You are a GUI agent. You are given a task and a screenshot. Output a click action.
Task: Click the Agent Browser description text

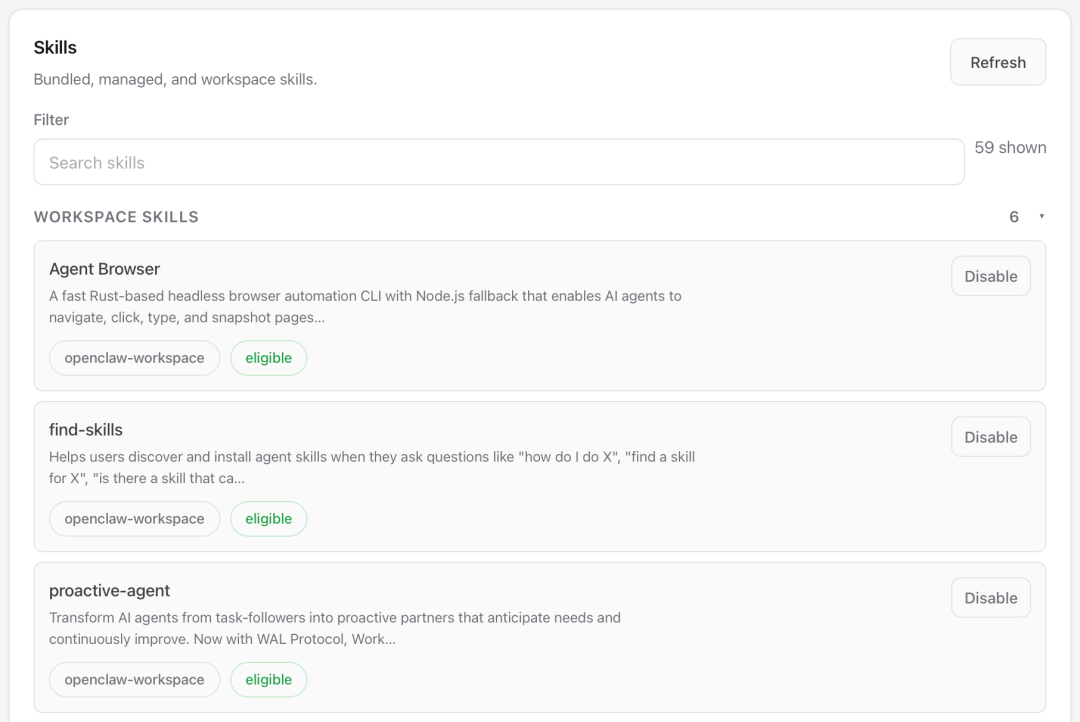365,306
